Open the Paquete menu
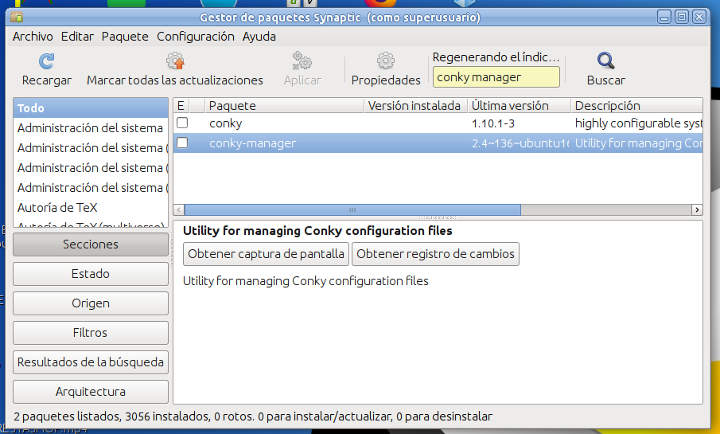 [125, 36]
